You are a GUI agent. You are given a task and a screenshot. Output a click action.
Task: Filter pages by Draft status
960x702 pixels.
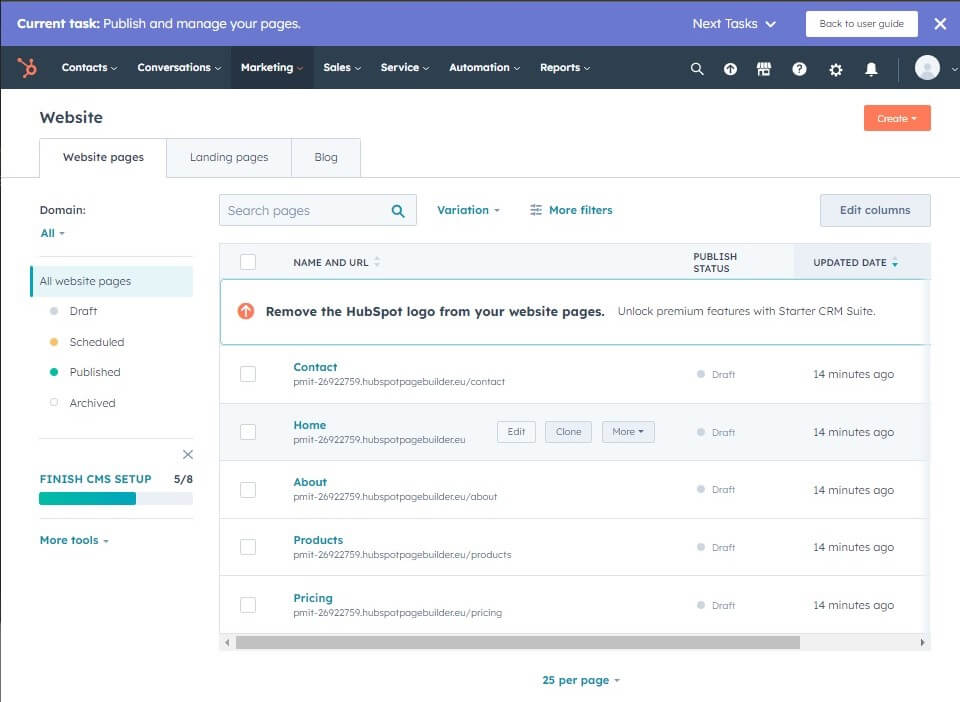pyautogui.click(x=83, y=311)
